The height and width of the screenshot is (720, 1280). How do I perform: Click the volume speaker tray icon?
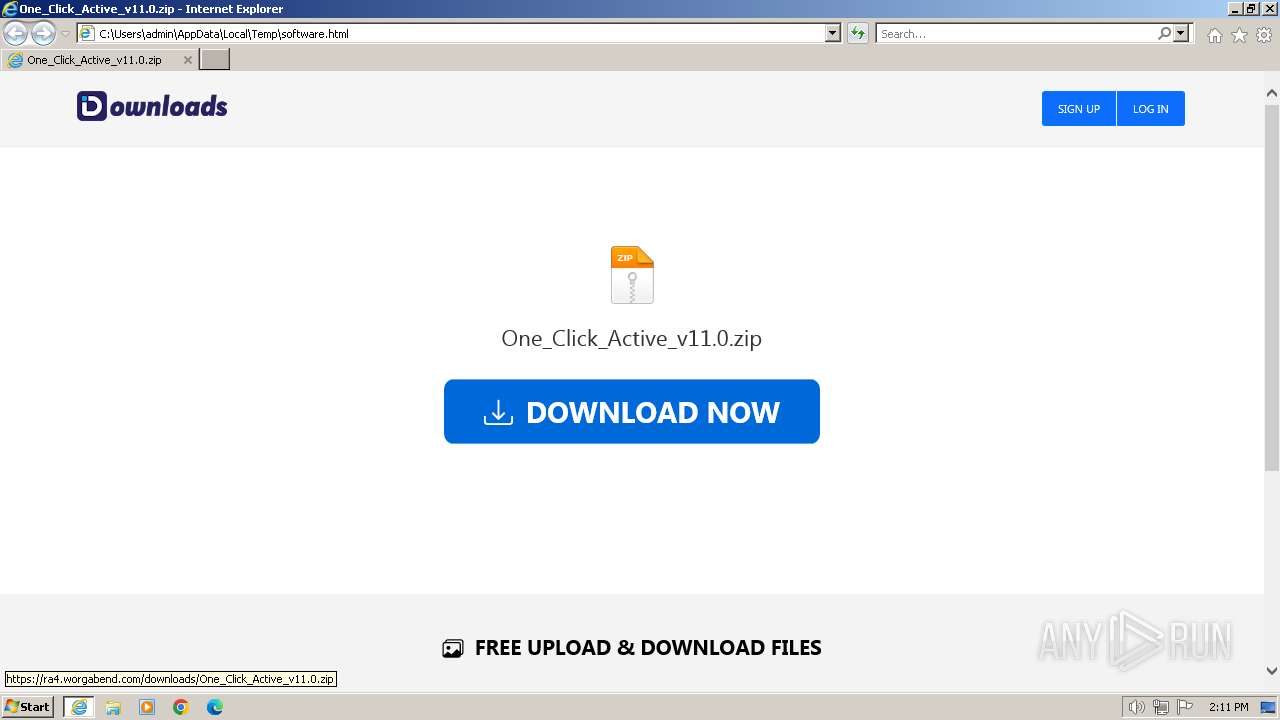click(x=1137, y=707)
